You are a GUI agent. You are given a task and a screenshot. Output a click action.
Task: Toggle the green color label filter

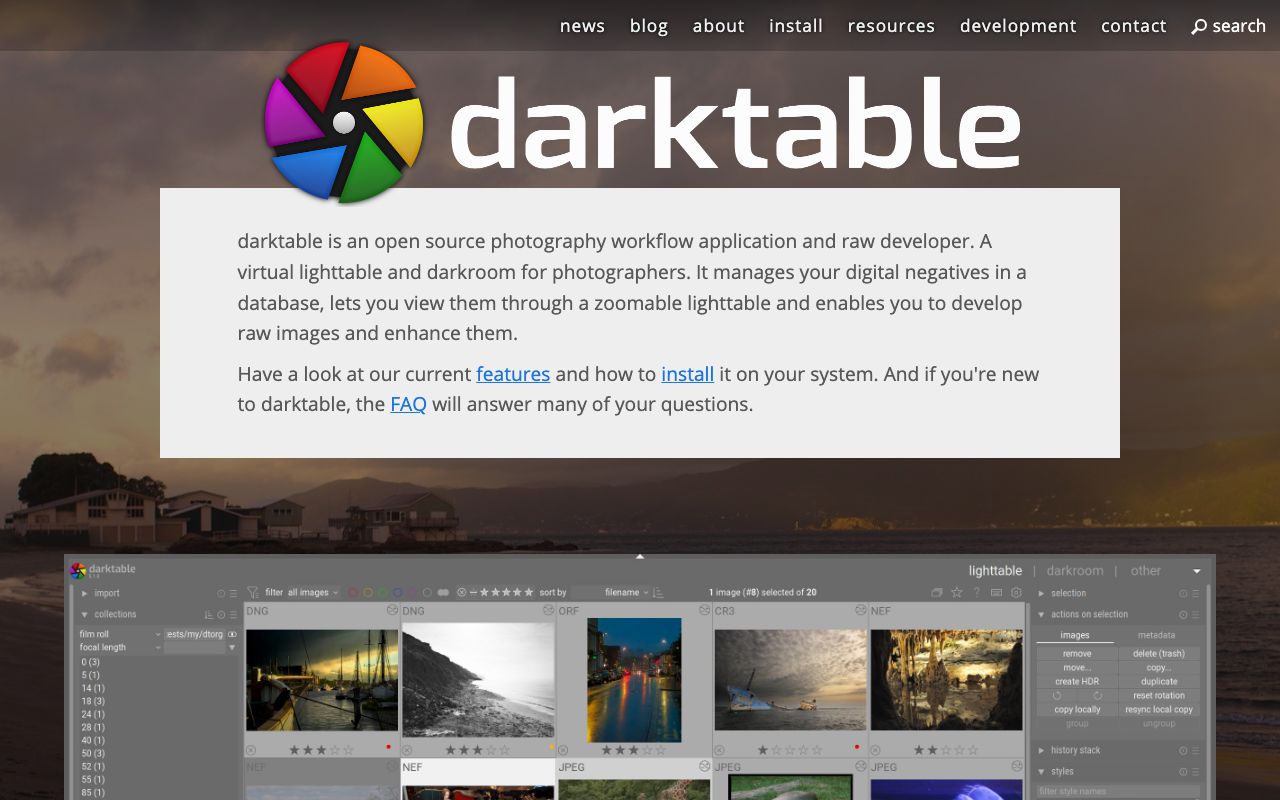(382, 593)
